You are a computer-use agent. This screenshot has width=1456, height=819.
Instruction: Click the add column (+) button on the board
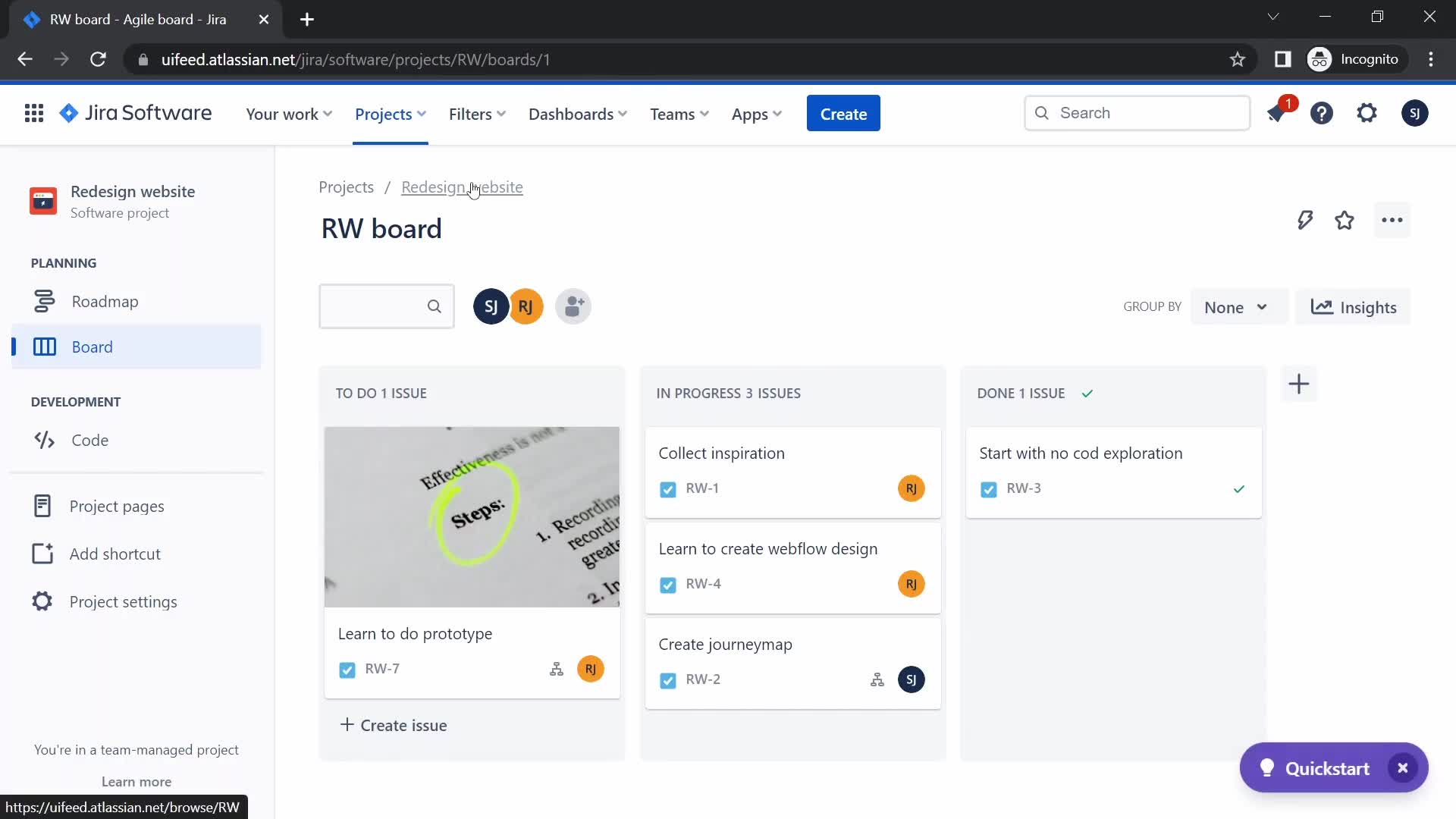click(1299, 384)
